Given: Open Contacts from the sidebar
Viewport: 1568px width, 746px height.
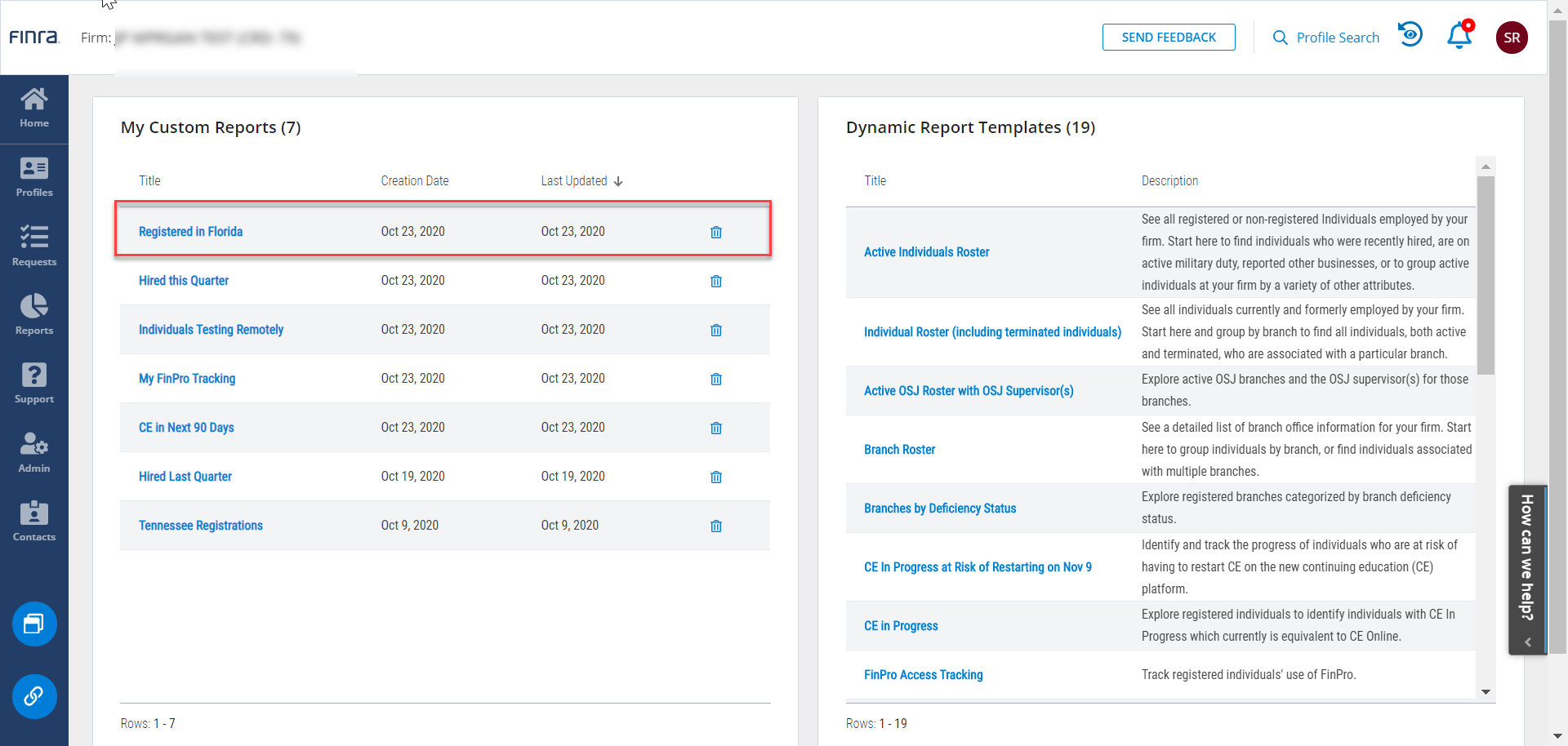Looking at the screenshot, I should tap(33, 520).
